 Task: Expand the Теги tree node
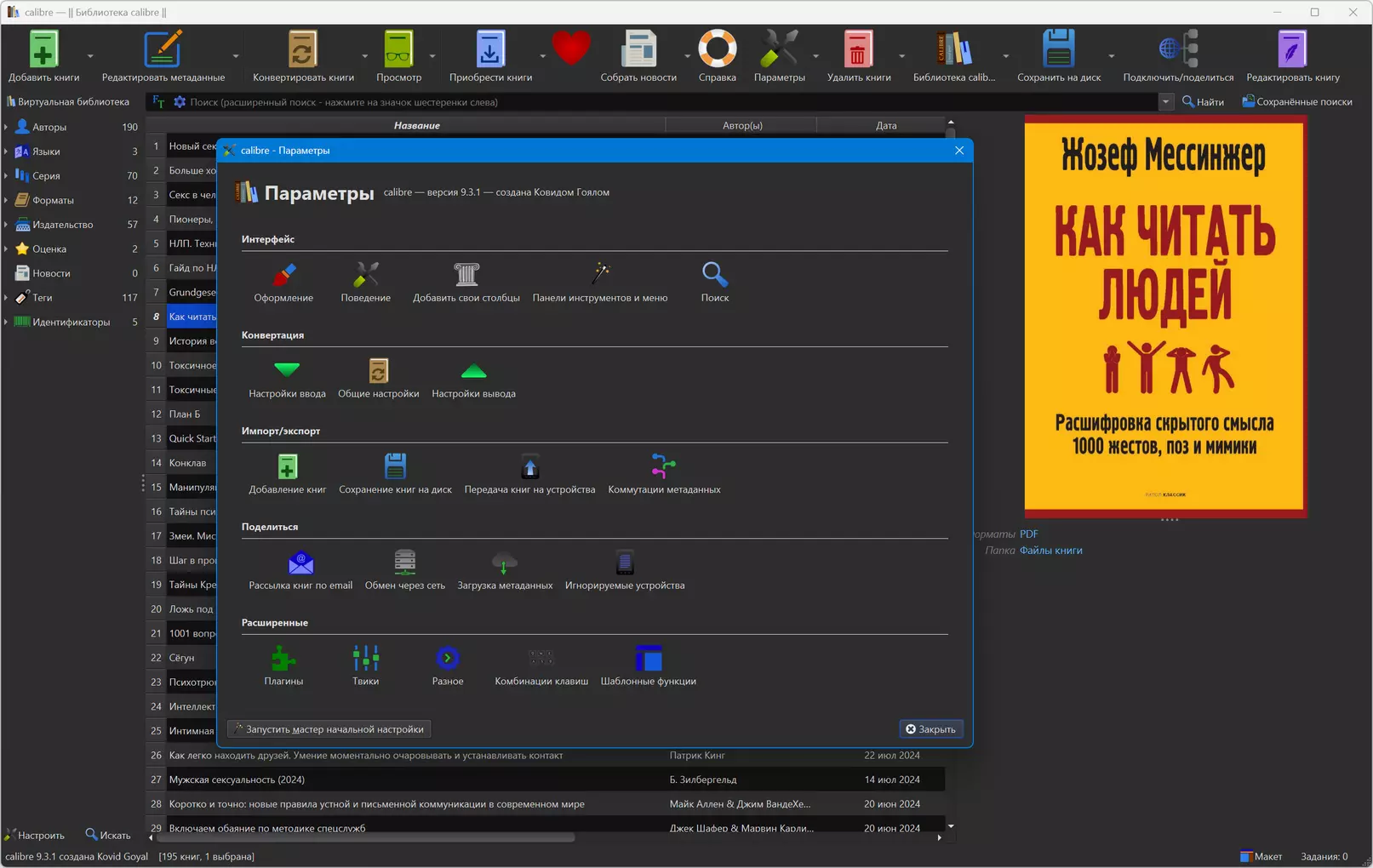(6, 298)
